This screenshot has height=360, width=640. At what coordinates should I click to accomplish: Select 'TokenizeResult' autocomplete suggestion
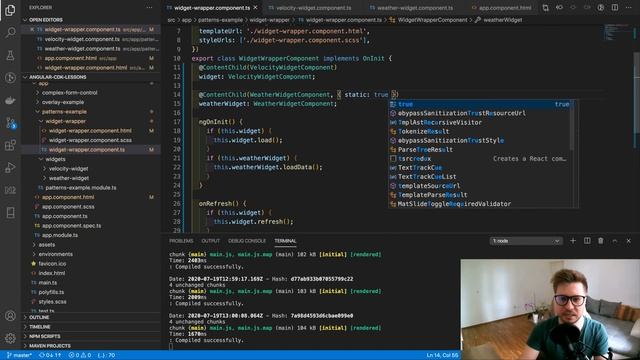click(x=480, y=131)
